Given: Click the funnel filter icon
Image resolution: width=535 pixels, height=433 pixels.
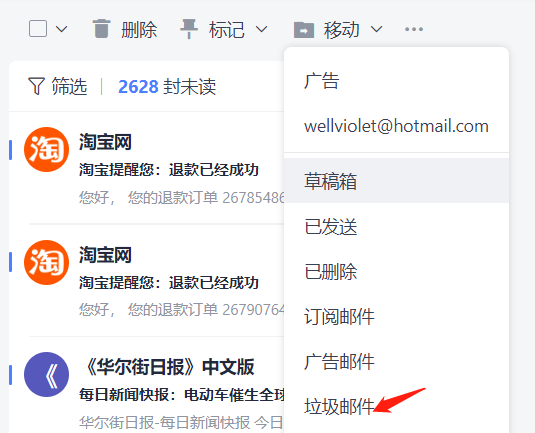Looking at the screenshot, I should 36,86.
